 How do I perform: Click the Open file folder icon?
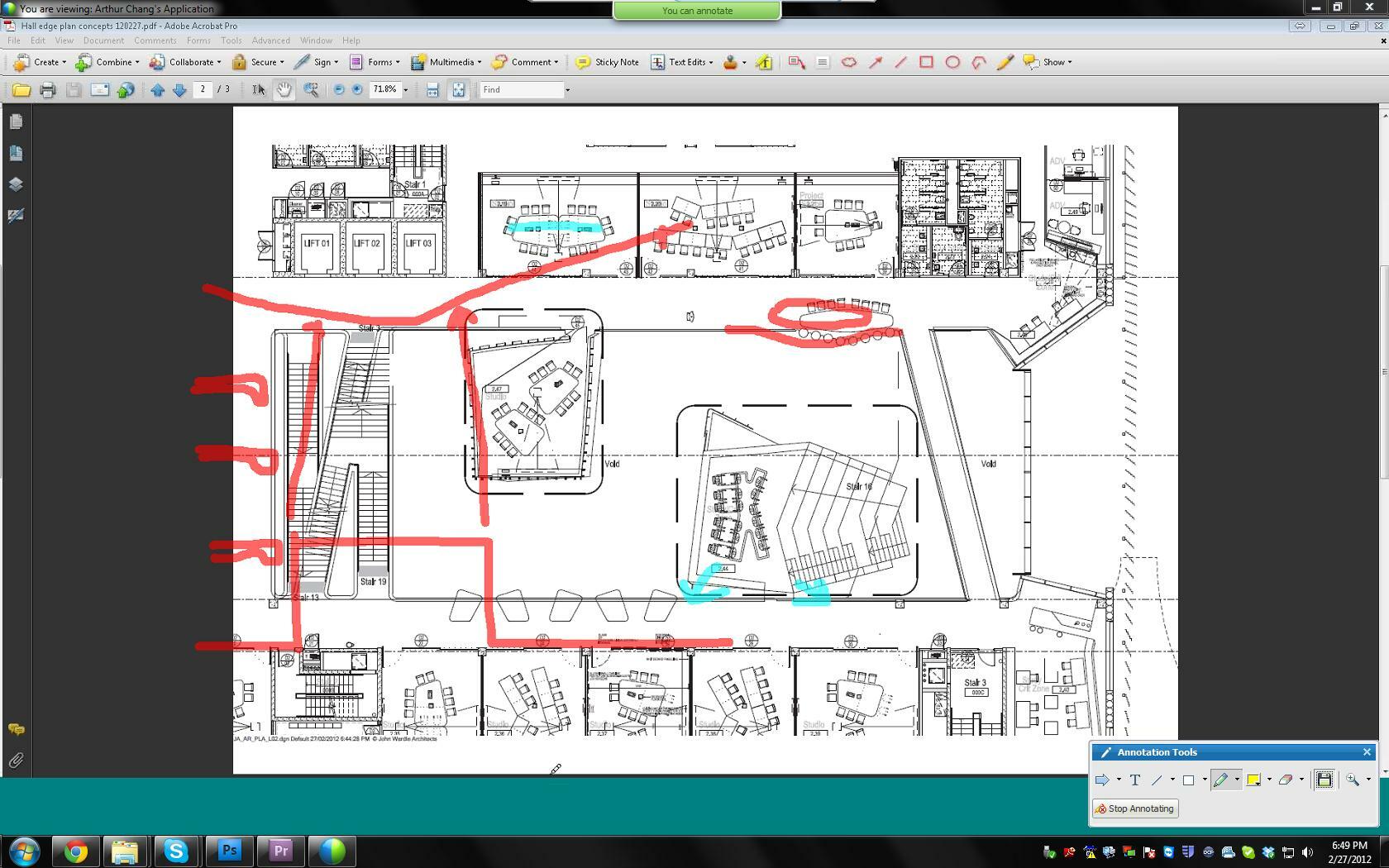pos(21,89)
